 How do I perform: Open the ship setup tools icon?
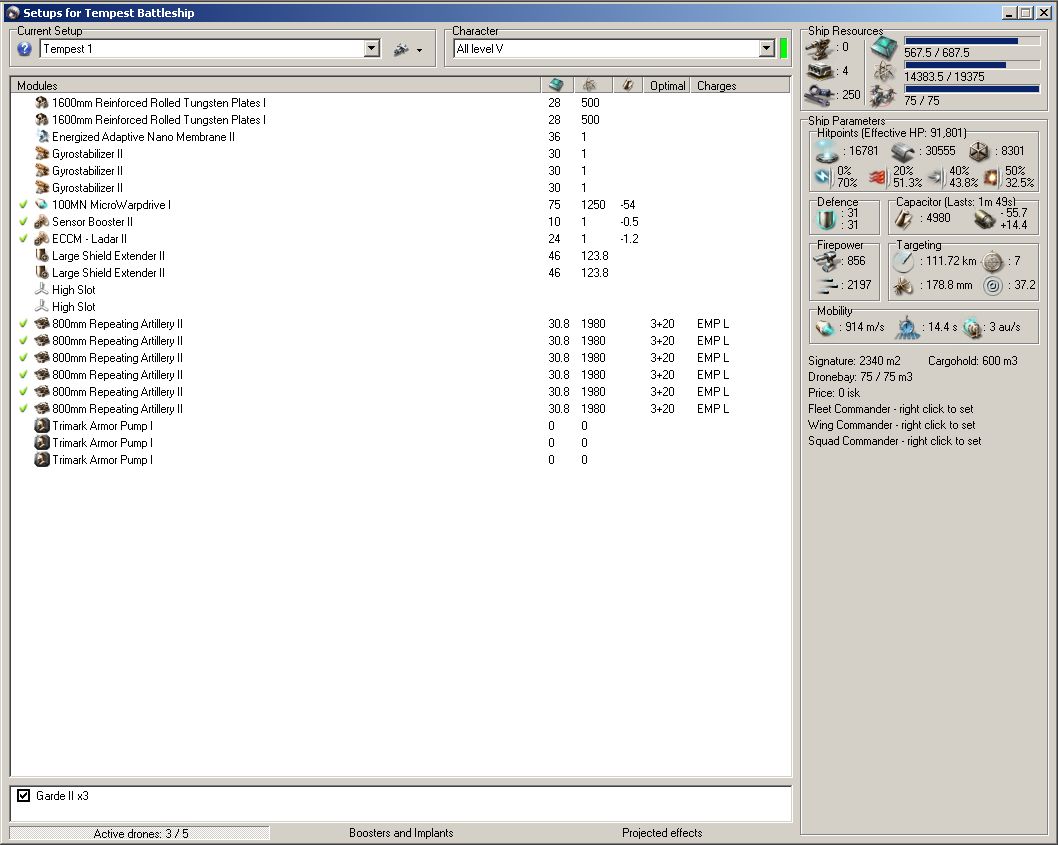(x=401, y=49)
